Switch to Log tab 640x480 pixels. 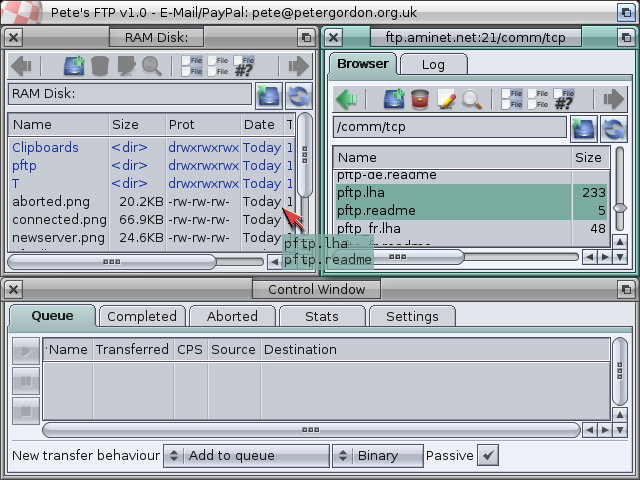click(x=433, y=64)
